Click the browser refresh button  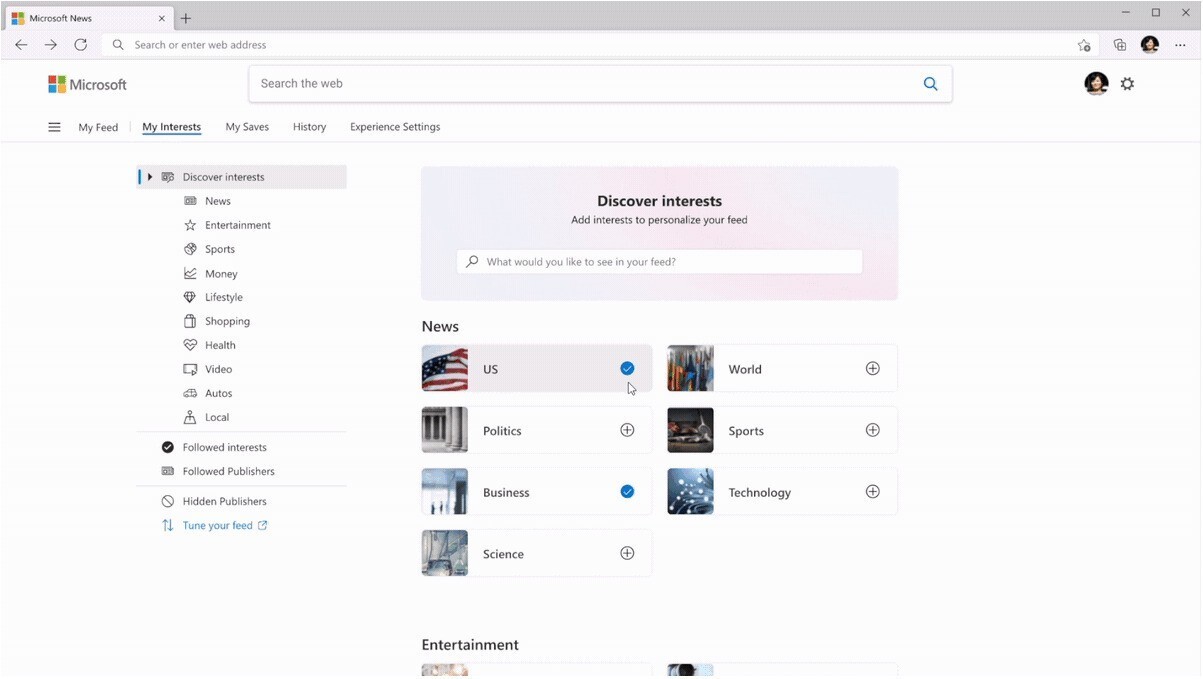[81, 45]
